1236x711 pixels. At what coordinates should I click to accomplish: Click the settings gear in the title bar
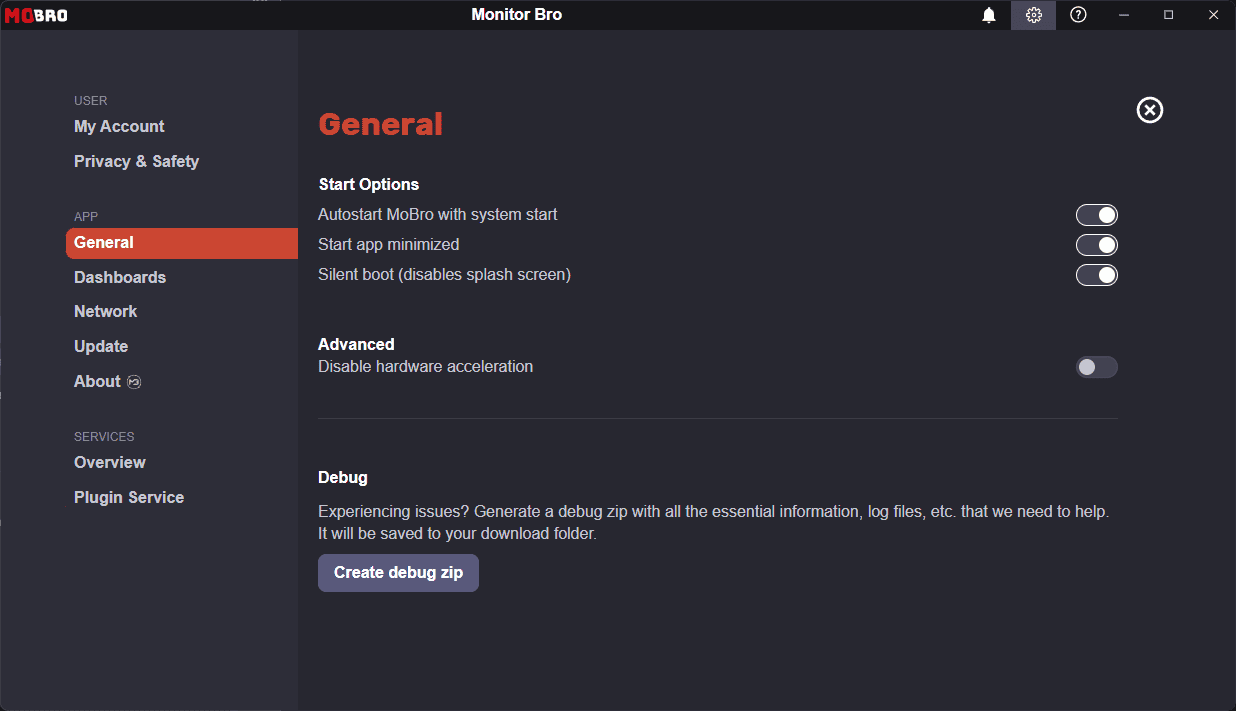pos(1033,15)
